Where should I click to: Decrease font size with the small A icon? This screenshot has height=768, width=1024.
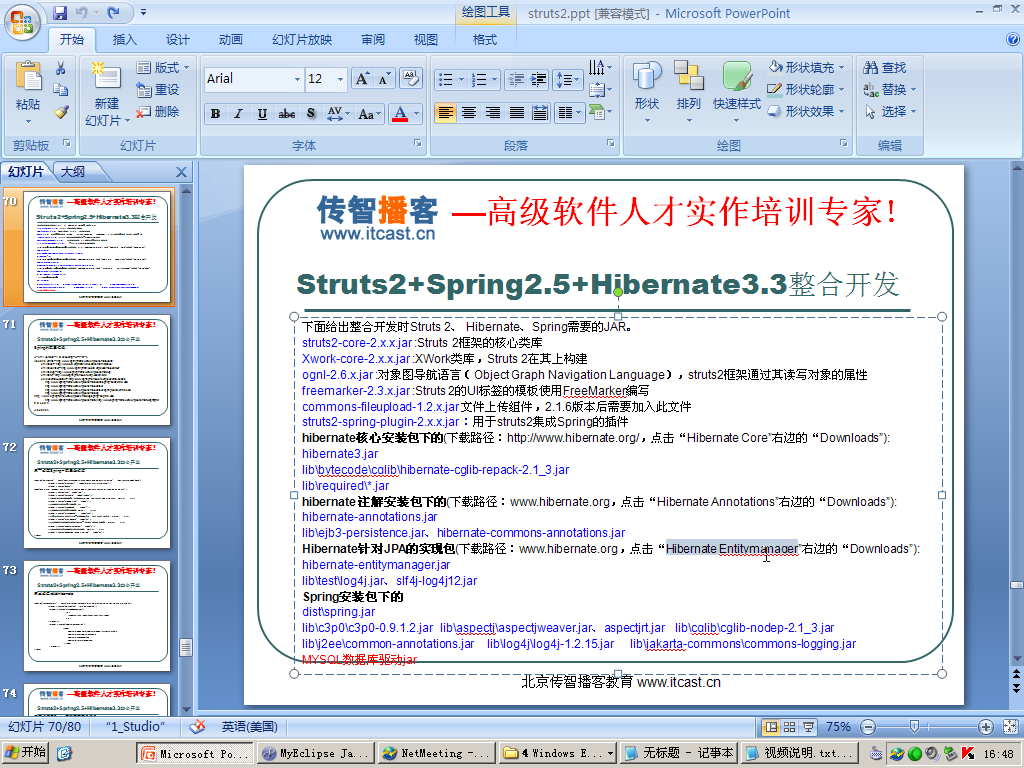pos(384,79)
